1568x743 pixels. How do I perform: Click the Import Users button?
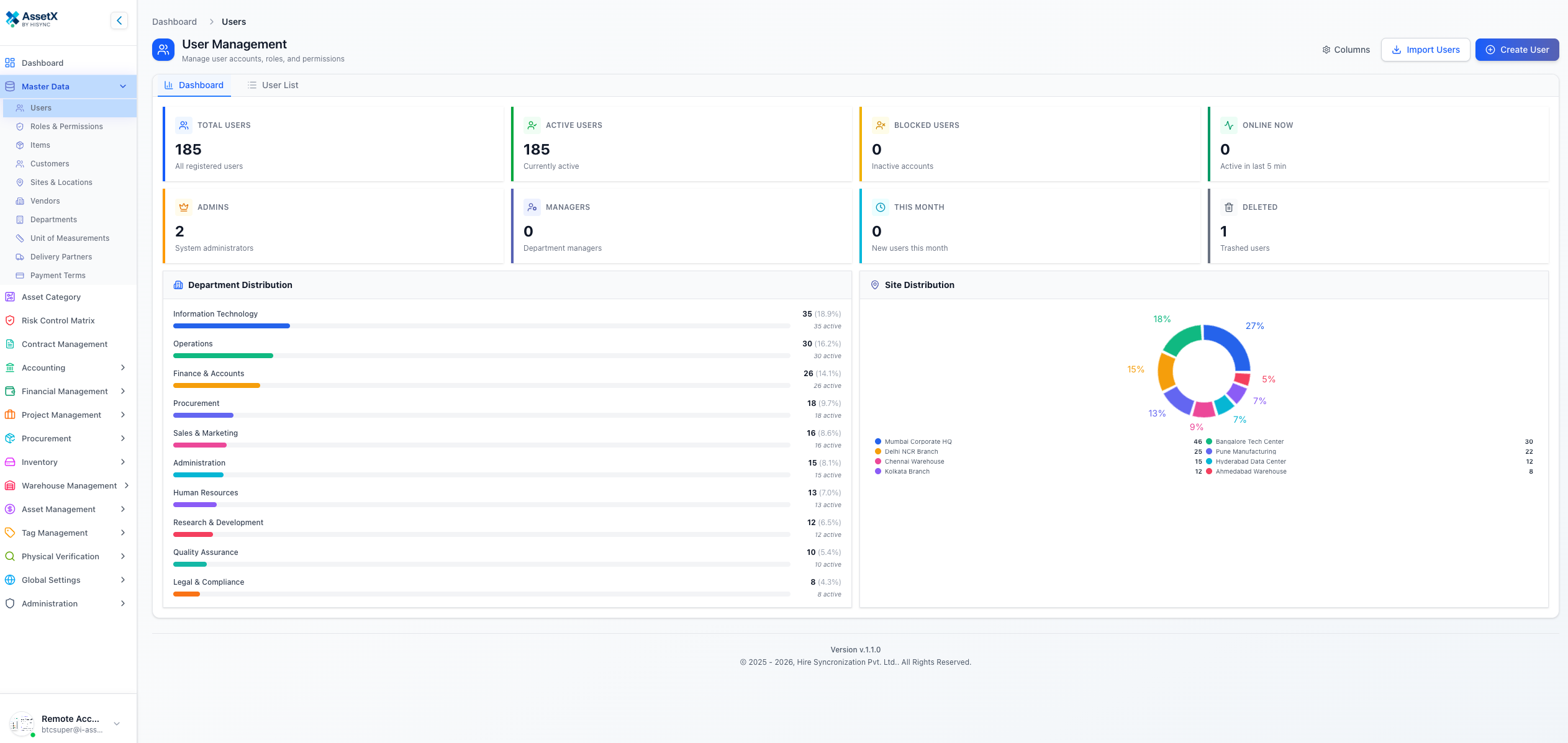coord(1426,49)
